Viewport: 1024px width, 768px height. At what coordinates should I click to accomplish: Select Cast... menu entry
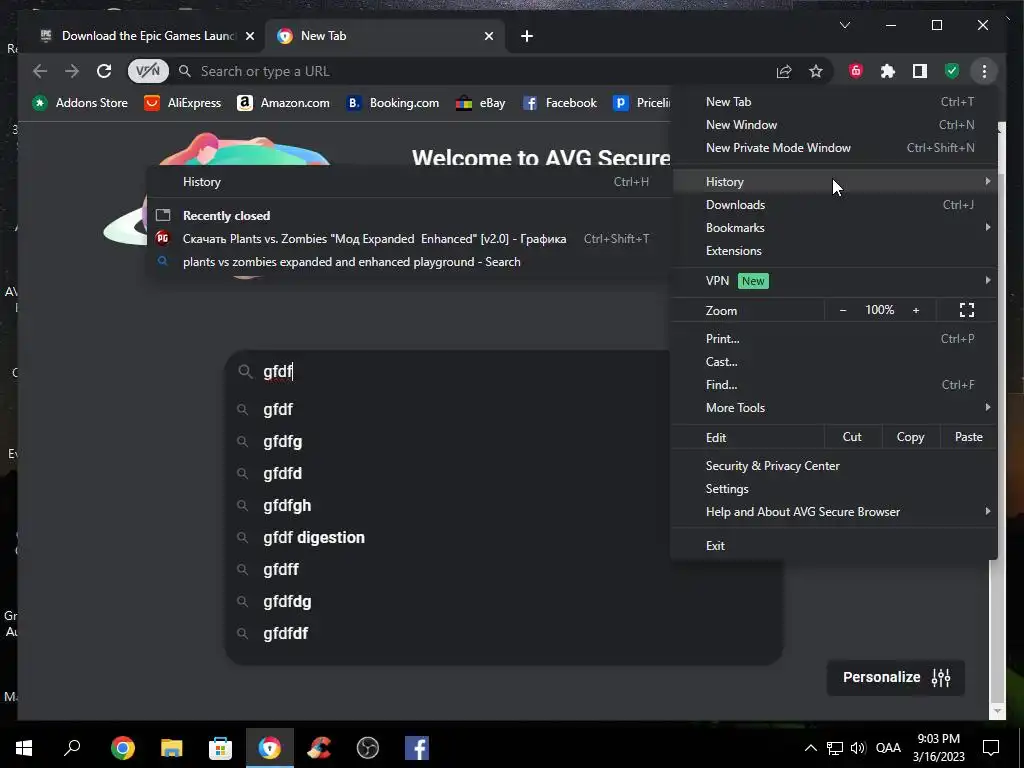(x=834, y=362)
